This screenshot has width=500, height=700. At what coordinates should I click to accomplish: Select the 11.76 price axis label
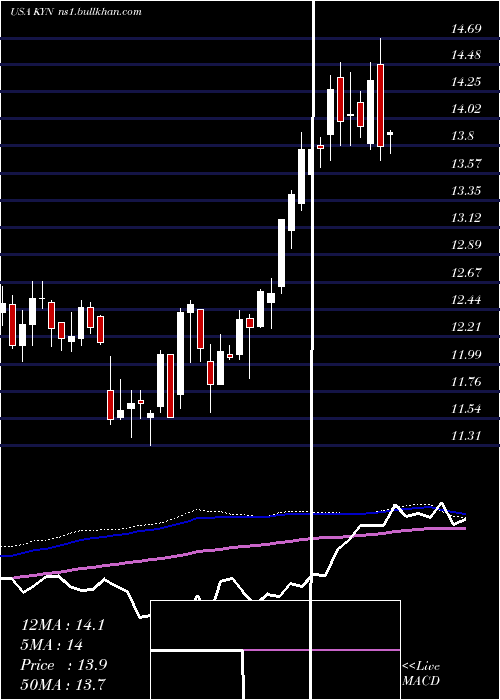pyautogui.click(x=466, y=381)
